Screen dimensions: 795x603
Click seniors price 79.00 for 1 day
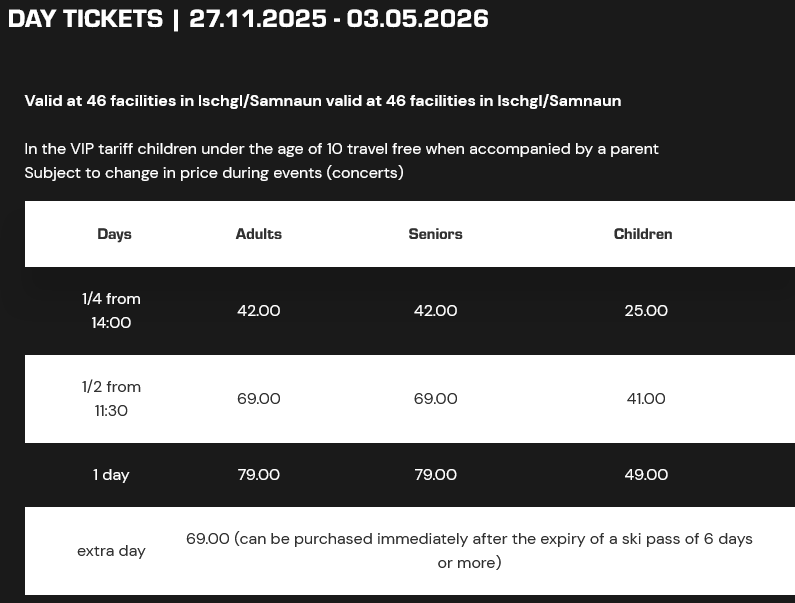pyautogui.click(x=435, y=475)
